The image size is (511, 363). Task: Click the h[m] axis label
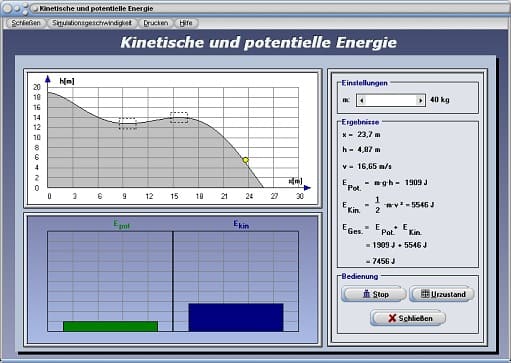67,81
